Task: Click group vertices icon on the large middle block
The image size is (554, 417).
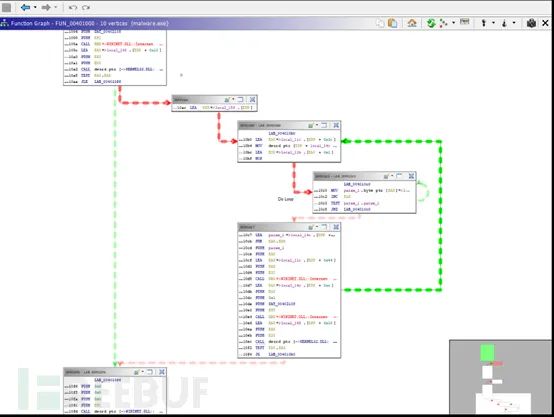Action: (x=336, y=227)
